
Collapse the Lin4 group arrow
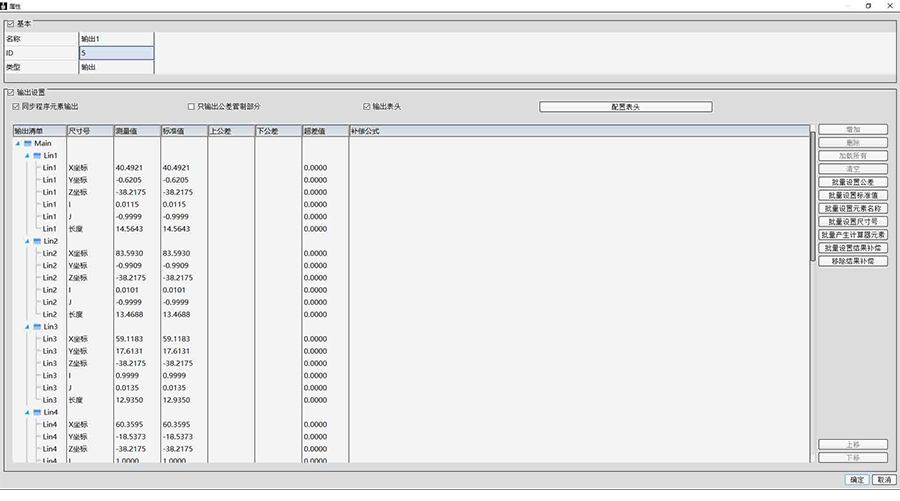[x=27, y=412]
